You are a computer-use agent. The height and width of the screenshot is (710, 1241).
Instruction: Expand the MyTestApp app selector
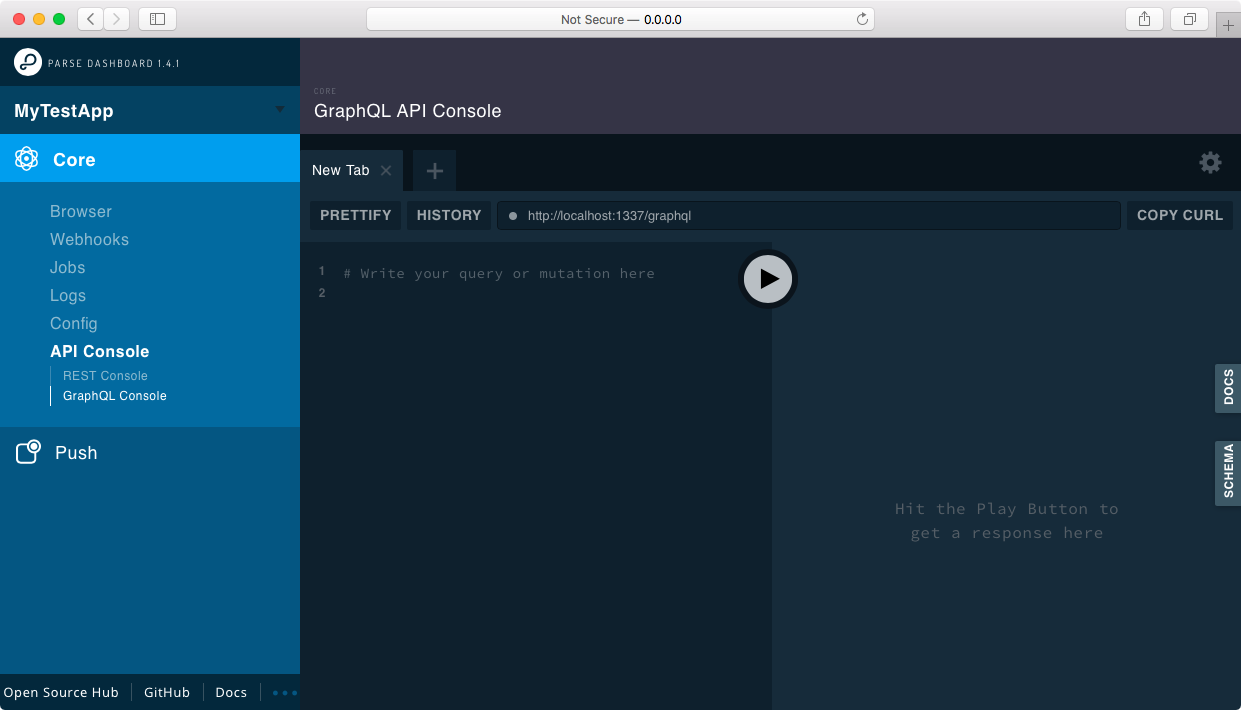[x=277, y=110]
